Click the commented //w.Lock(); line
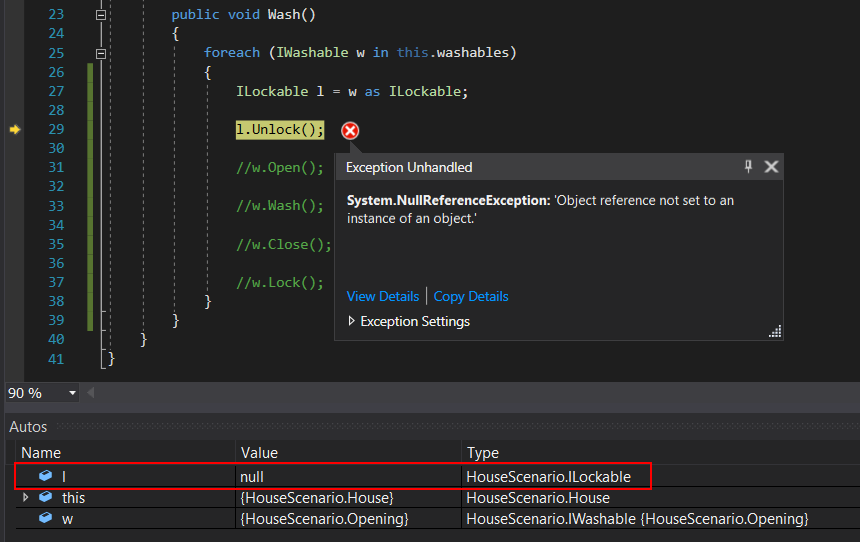The width and height of the screenshot is (860, 542). [280, 283]
